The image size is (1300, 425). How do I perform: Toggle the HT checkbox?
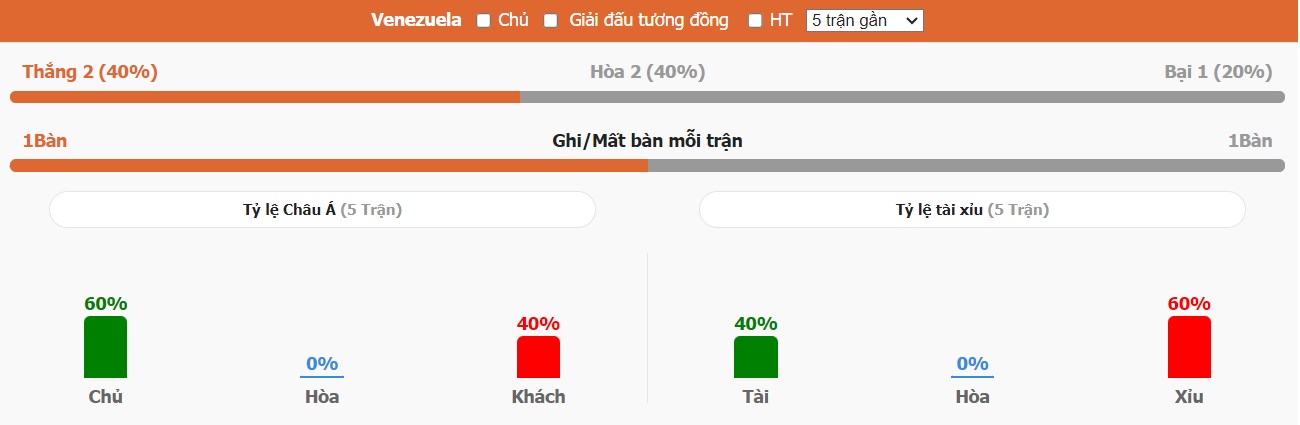(755, 20)
